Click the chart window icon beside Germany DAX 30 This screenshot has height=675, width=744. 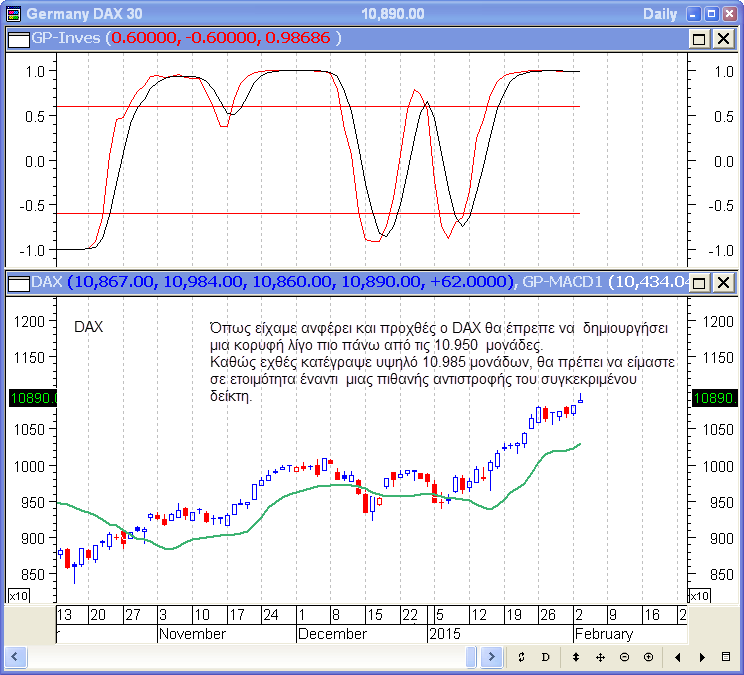(14, 14)
